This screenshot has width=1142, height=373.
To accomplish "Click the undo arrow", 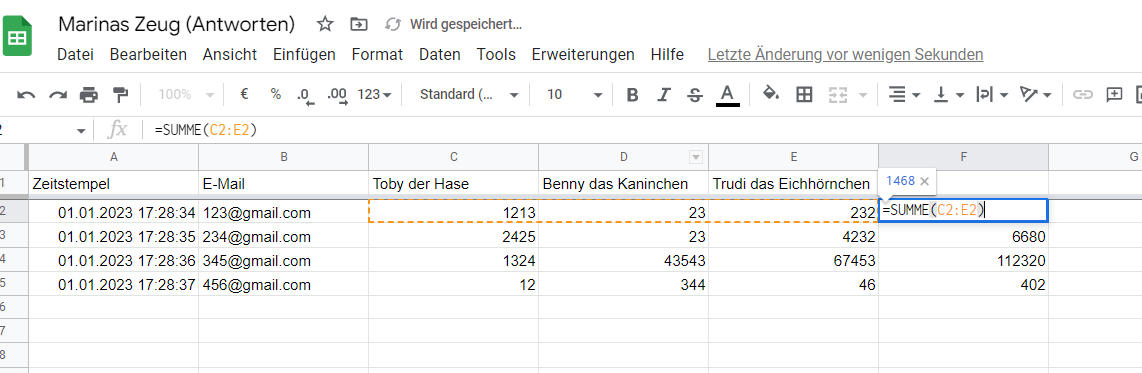I will pos(26,95).
